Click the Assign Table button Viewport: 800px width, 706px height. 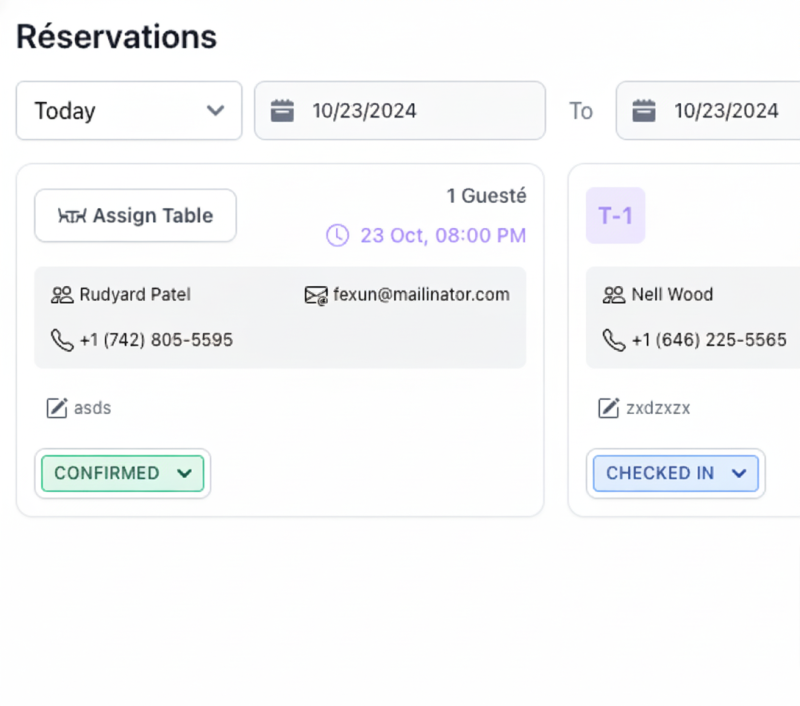tap(134, 215)
